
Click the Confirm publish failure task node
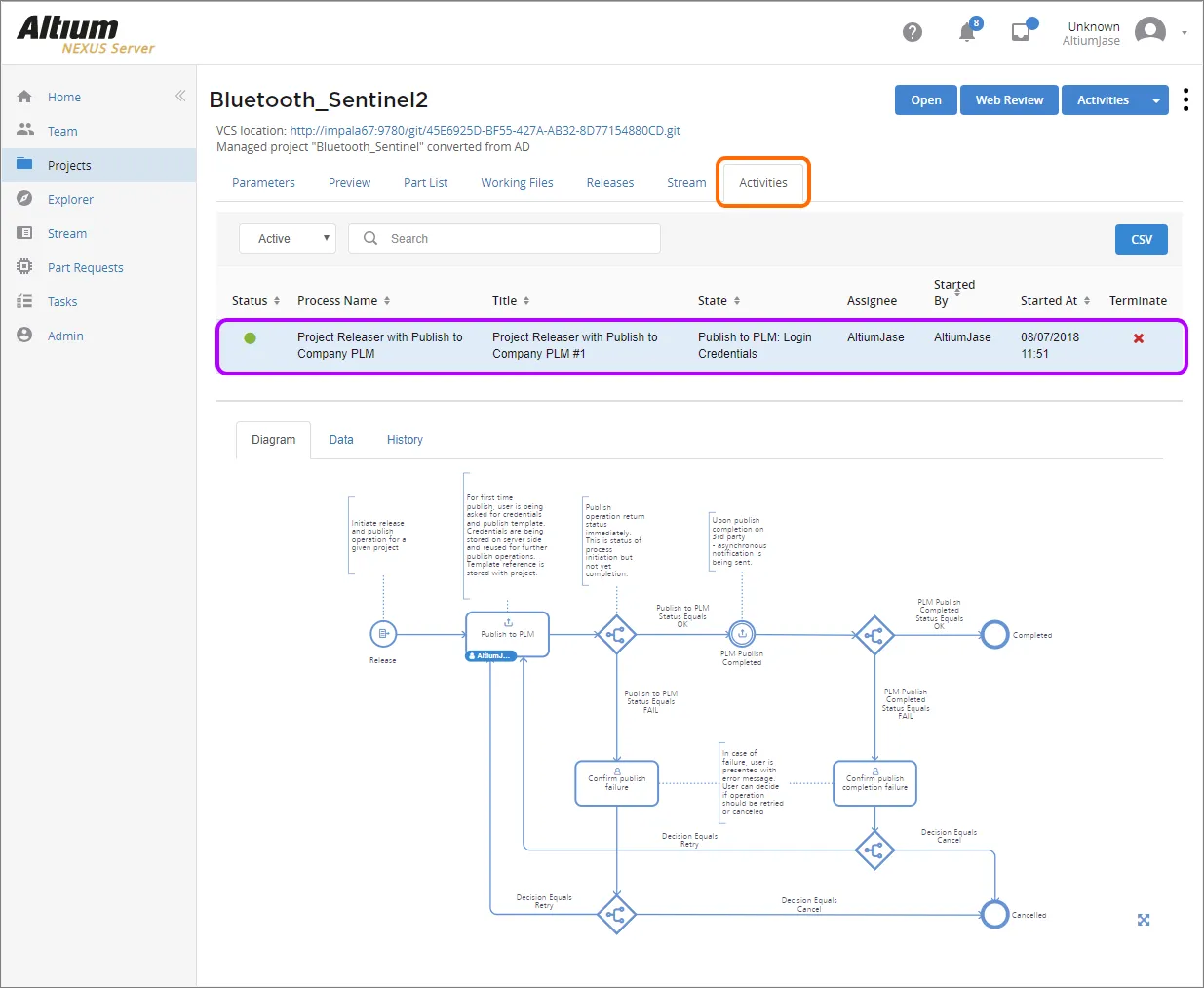pos(617,783)
